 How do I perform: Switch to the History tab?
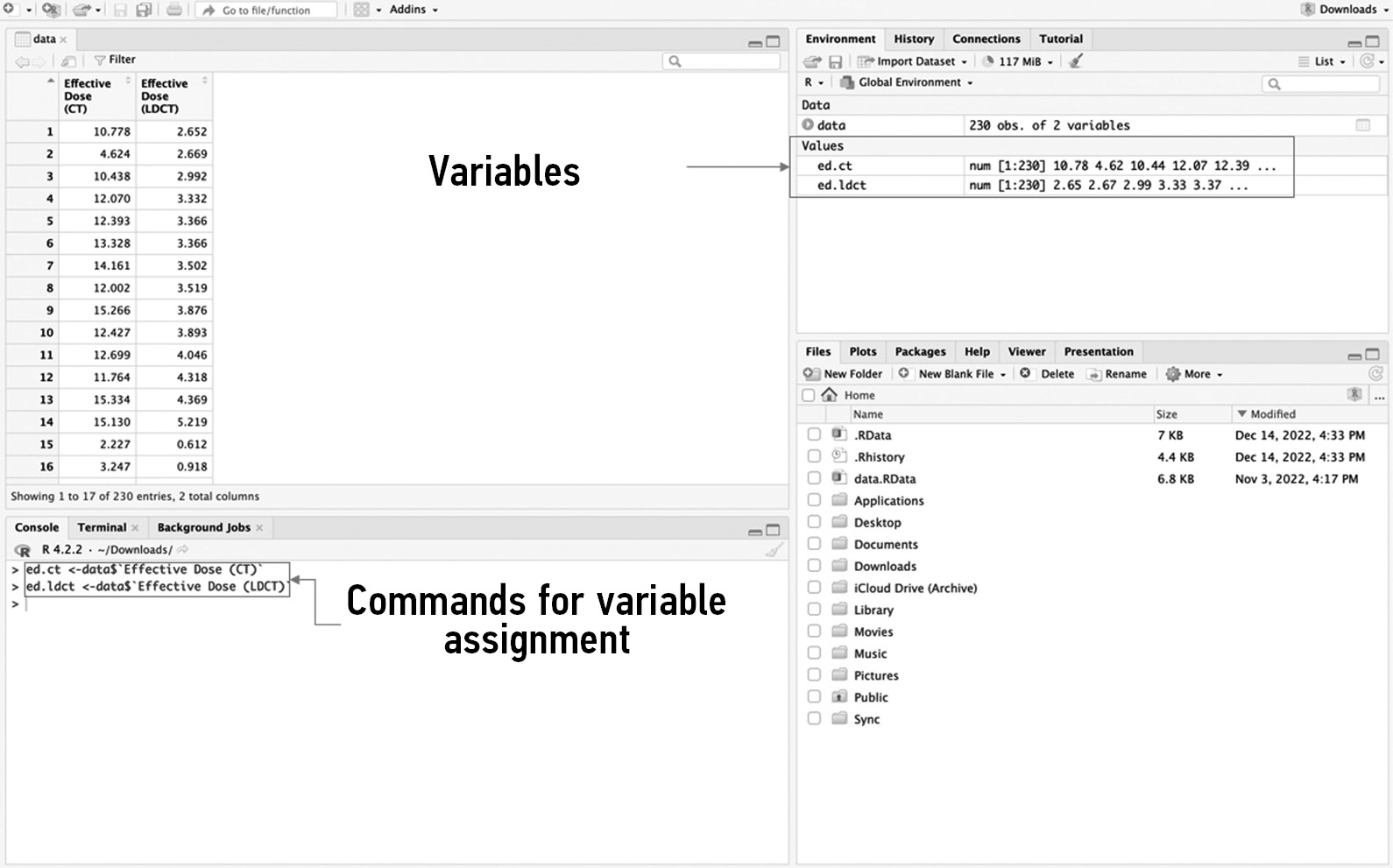coord(914,39)
